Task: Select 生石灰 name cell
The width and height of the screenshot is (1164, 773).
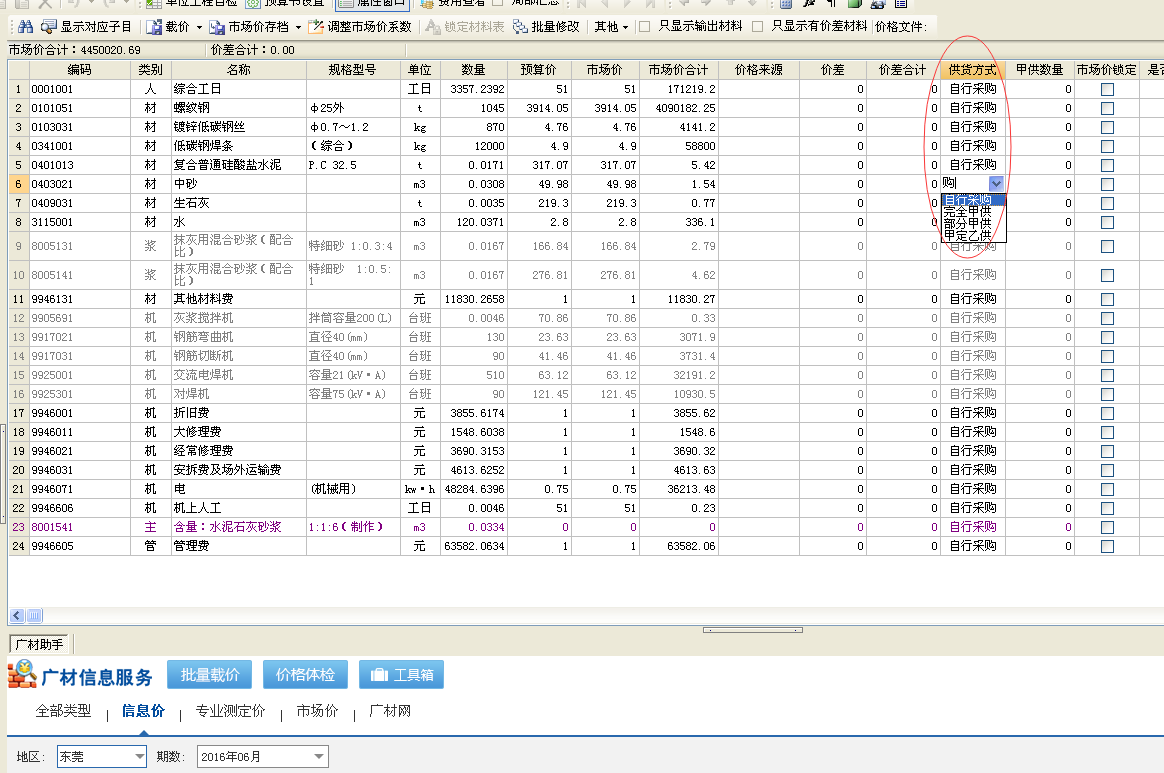Action: [238, 203]
